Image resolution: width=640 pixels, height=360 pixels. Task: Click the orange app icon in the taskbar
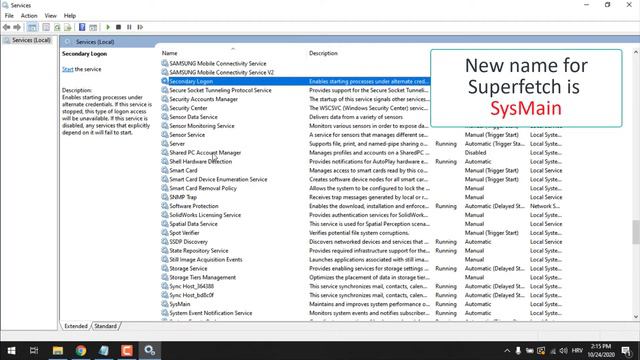tap(127, 351)
